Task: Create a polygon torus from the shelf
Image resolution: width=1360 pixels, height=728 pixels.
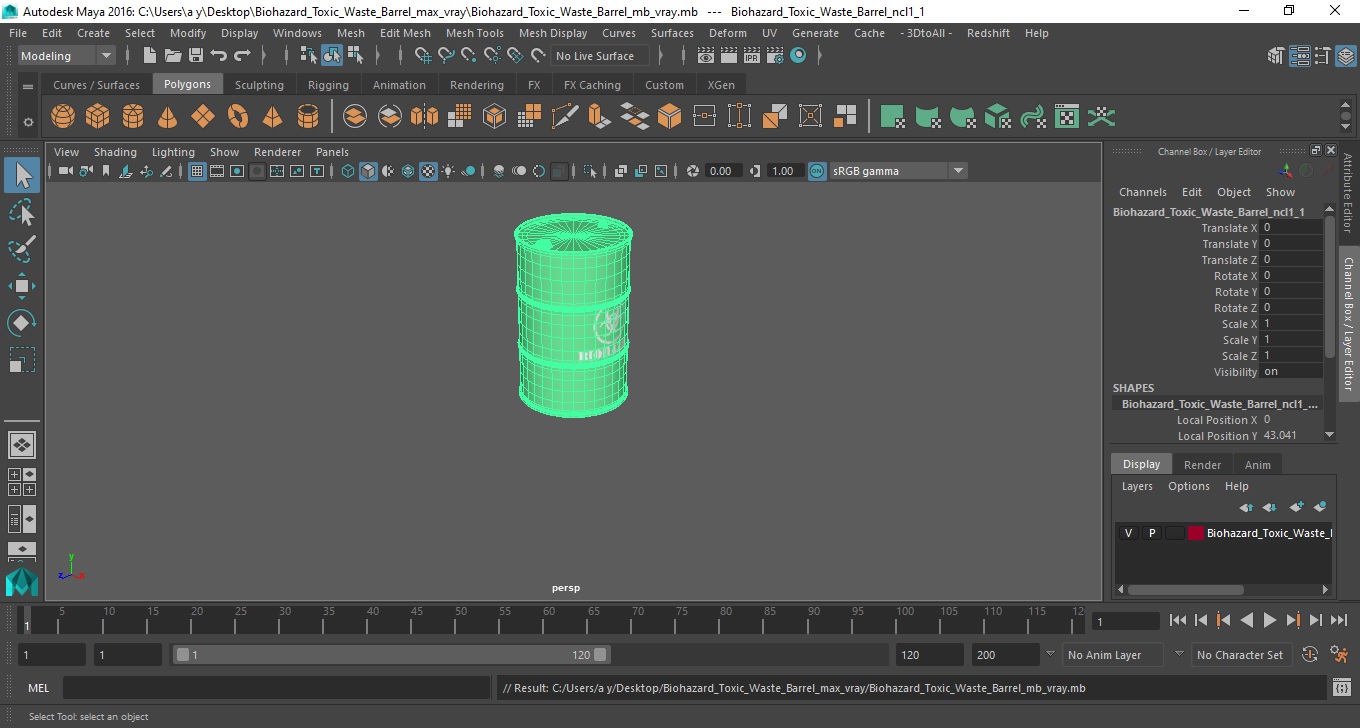Action: click(238, 117)
